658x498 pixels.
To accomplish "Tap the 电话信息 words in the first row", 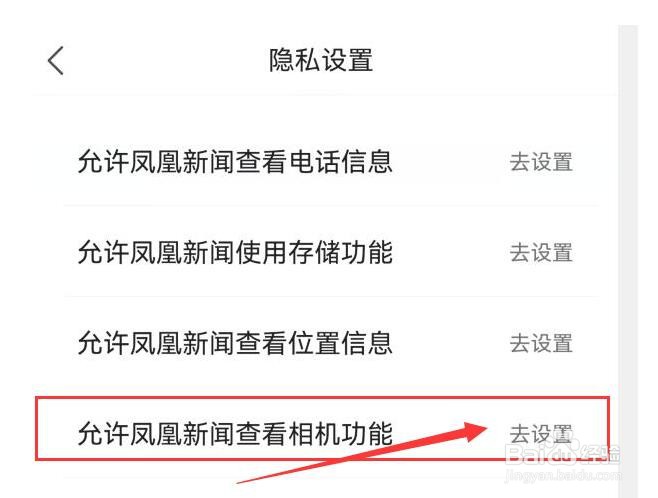I will coord(341,162).
